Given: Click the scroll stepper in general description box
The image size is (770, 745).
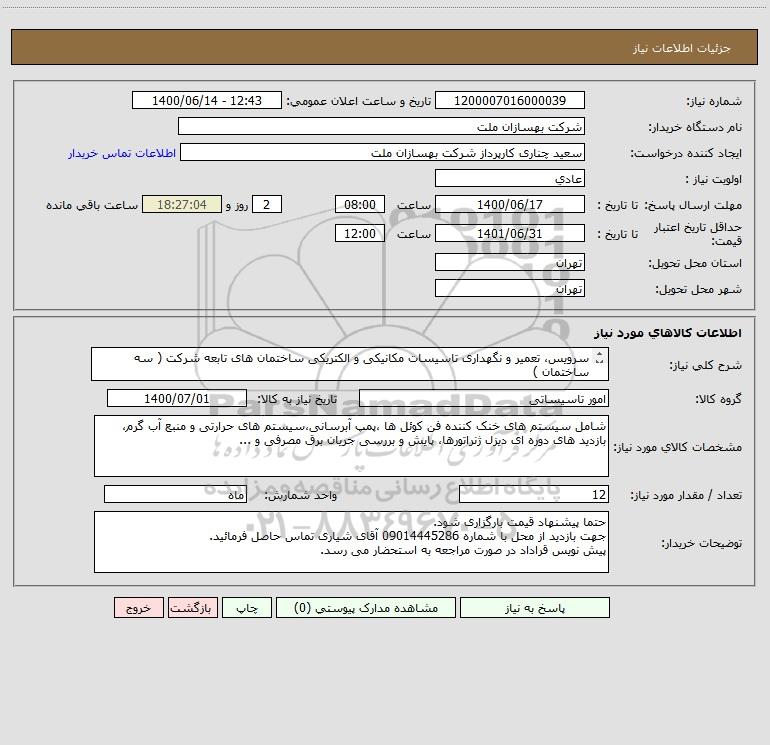Looking at the screenshot, I should [599, 359].
